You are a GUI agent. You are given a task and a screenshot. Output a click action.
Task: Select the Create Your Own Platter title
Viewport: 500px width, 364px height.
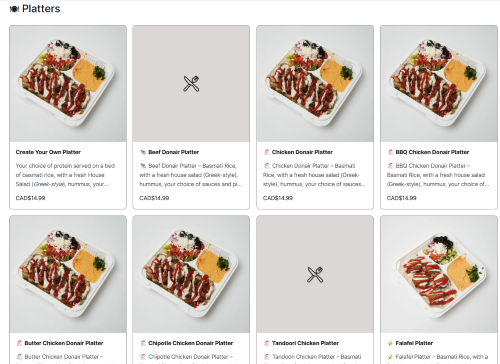(48, 152)
